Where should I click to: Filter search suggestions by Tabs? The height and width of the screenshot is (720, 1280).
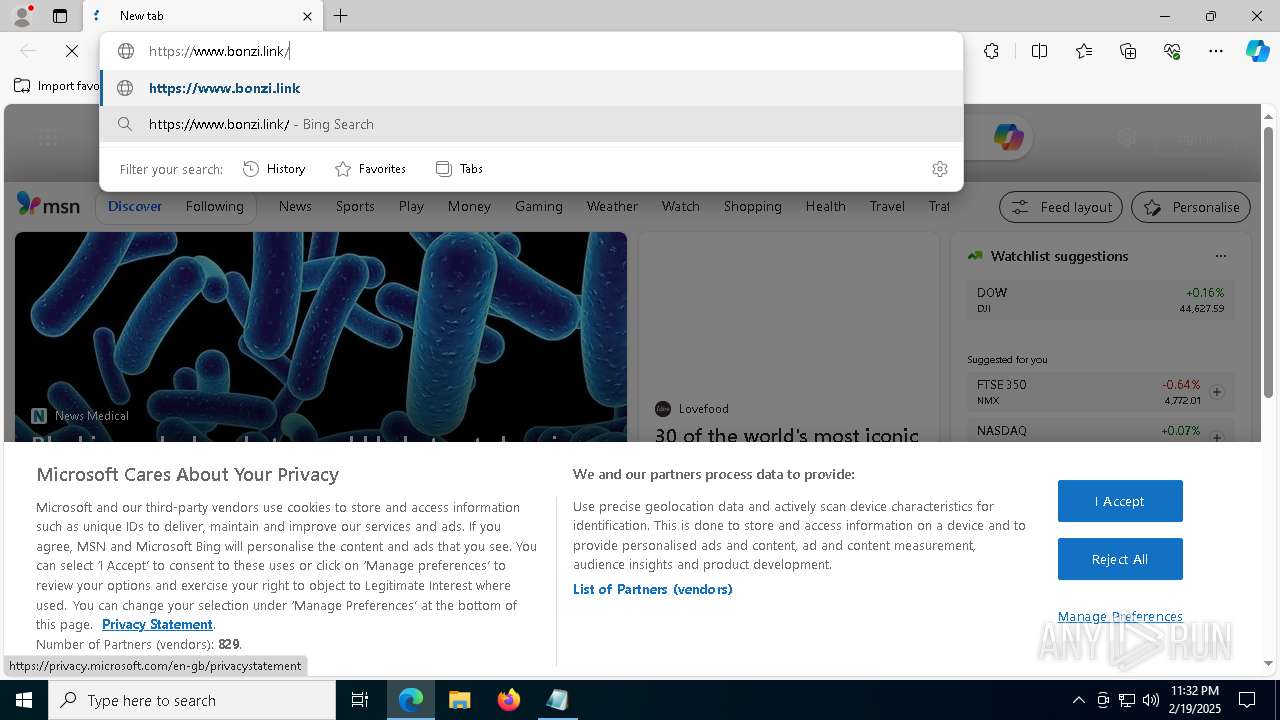[460, 169]
